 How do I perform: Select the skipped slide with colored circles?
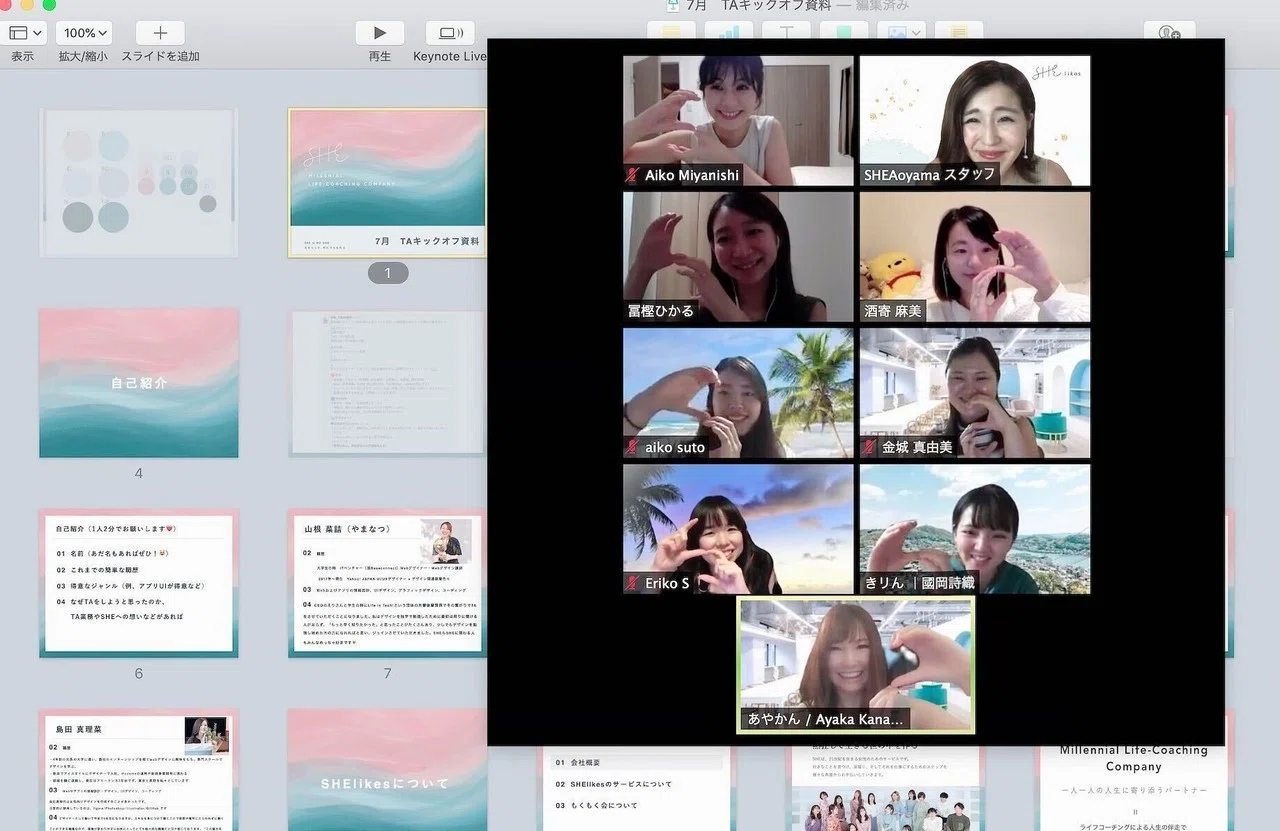pyautogui.click(x=138, y=183)
